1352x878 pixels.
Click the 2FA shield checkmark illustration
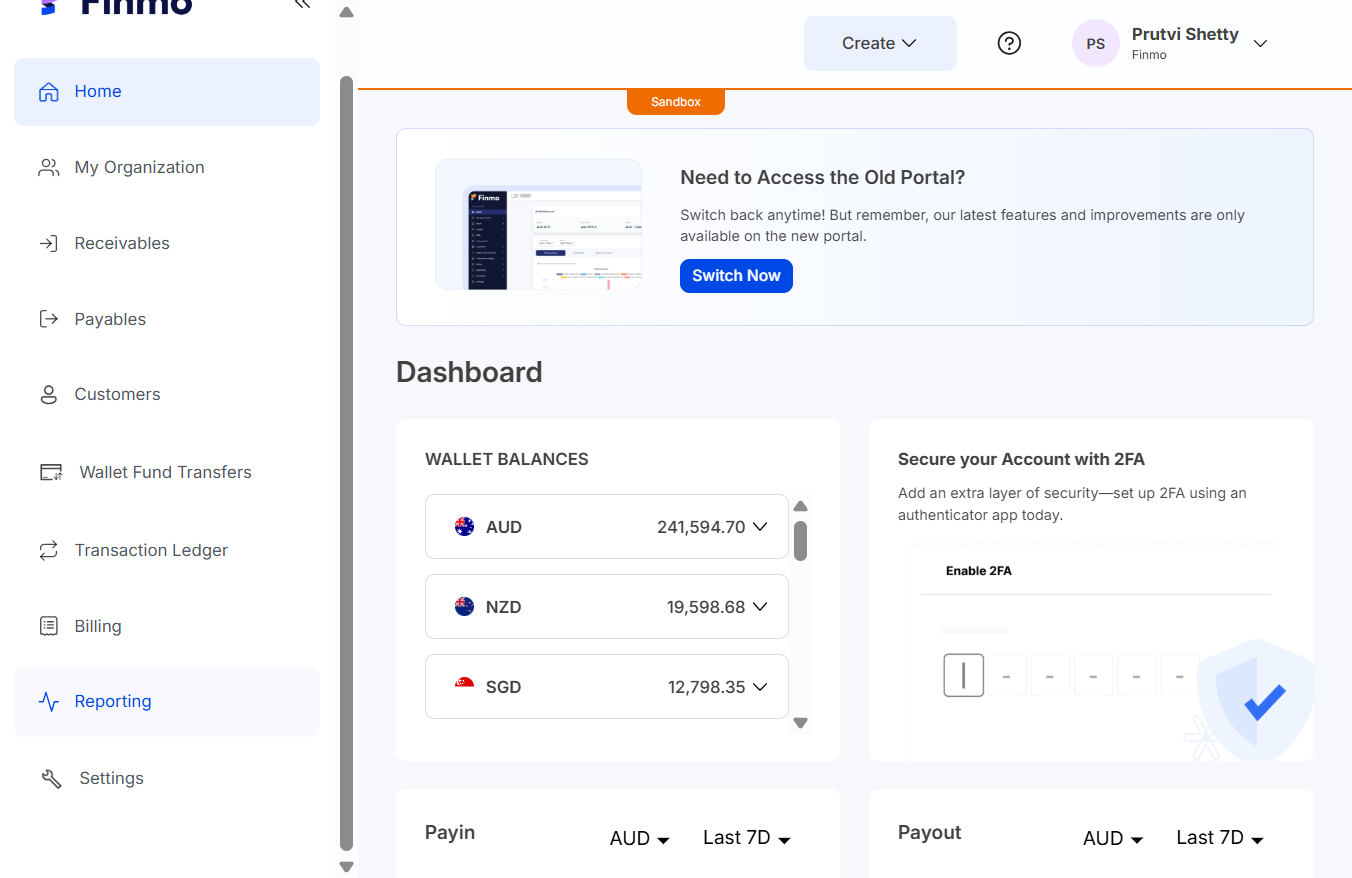point(1255,700)
